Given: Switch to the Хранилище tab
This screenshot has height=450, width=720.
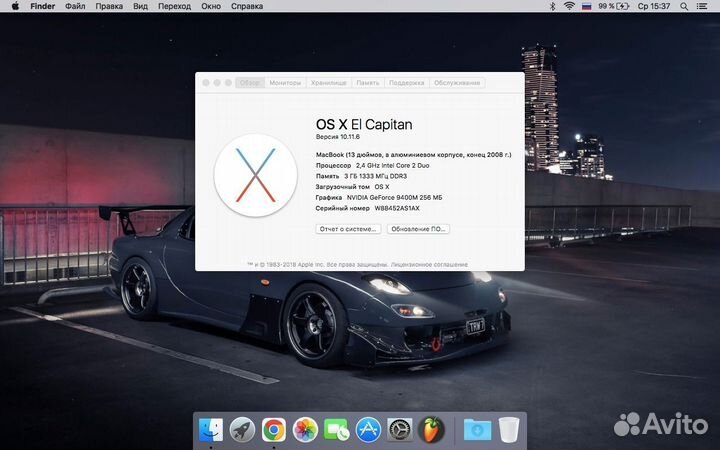Looking at the screenshot, I should 329,83.
